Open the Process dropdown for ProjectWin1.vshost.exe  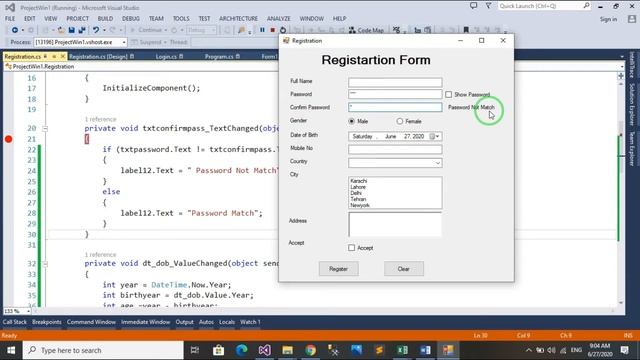point(124,42)
